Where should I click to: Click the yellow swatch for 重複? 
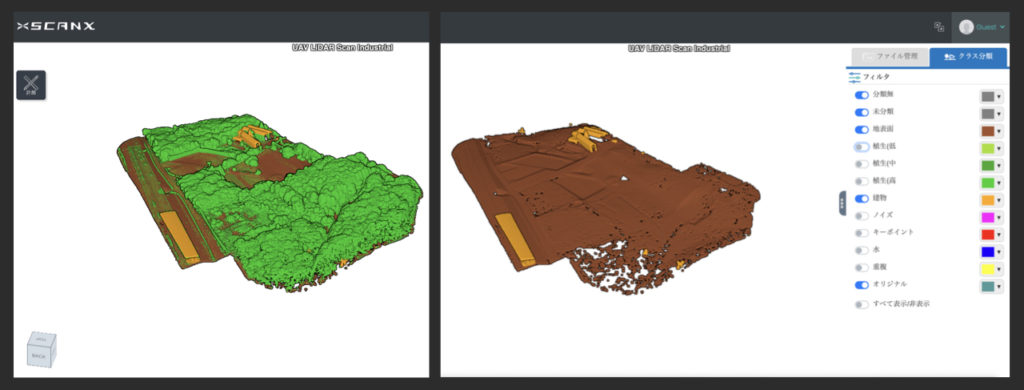pyautogui.click(x=987, y=269)
